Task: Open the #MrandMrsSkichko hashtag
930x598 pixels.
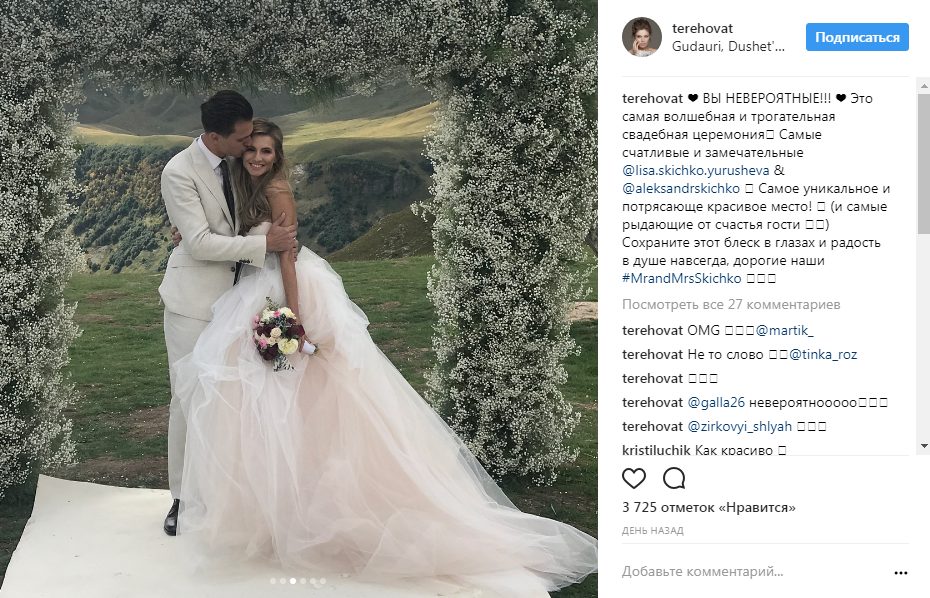Action: pos(681,278)
